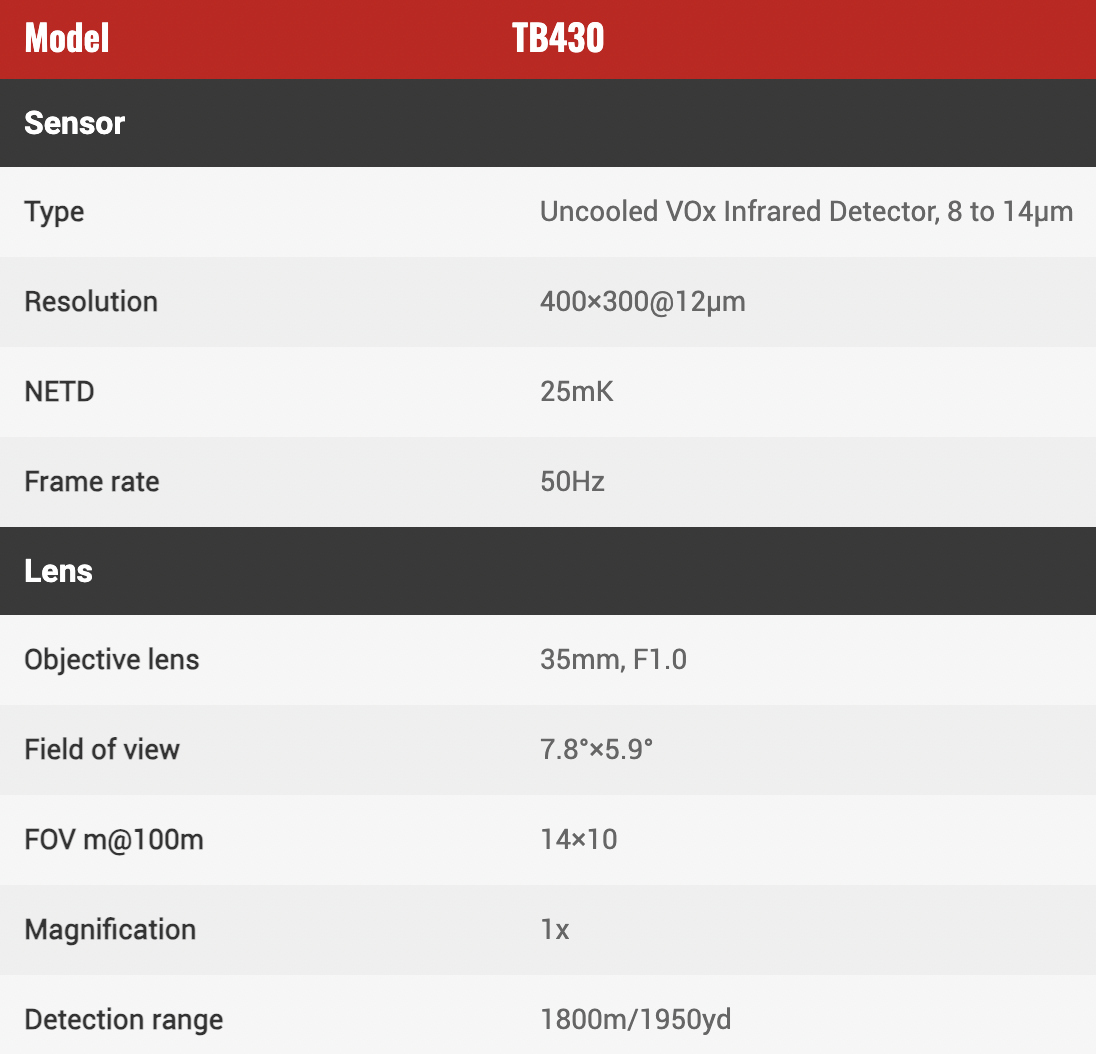
Task: Select the Field of view label
Action: pyautogui.click(x=102, y=749)
